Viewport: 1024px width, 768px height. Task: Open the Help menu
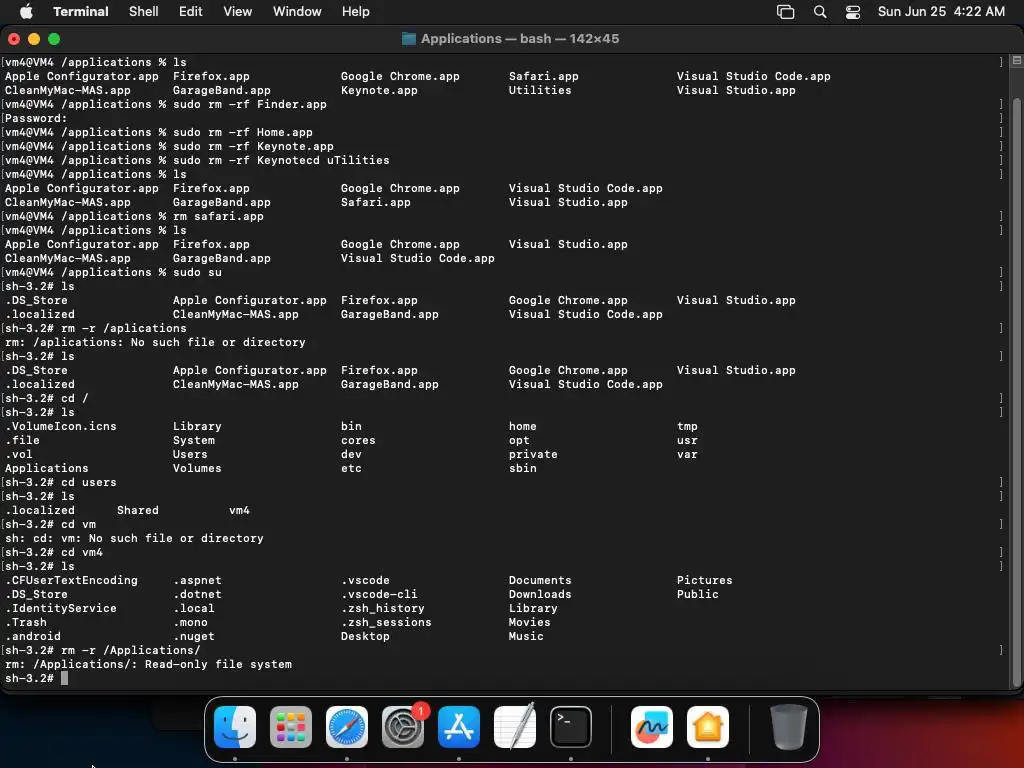(356, 12)
